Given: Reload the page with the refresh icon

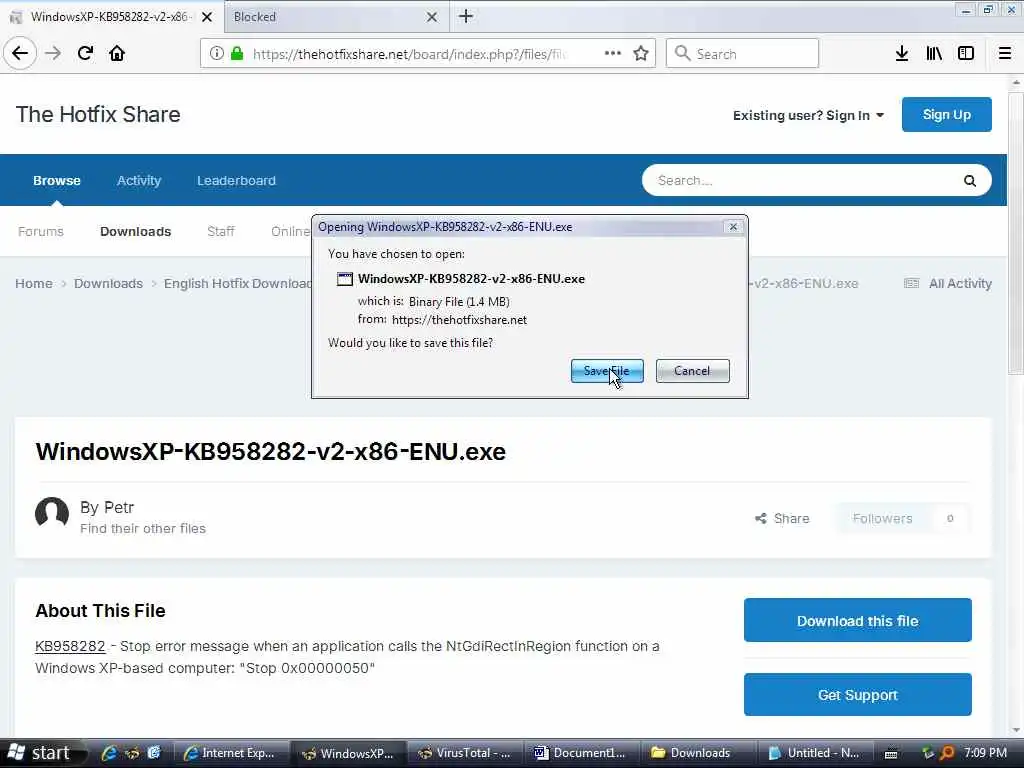Looking at the screenshot, I should [86, 54].
